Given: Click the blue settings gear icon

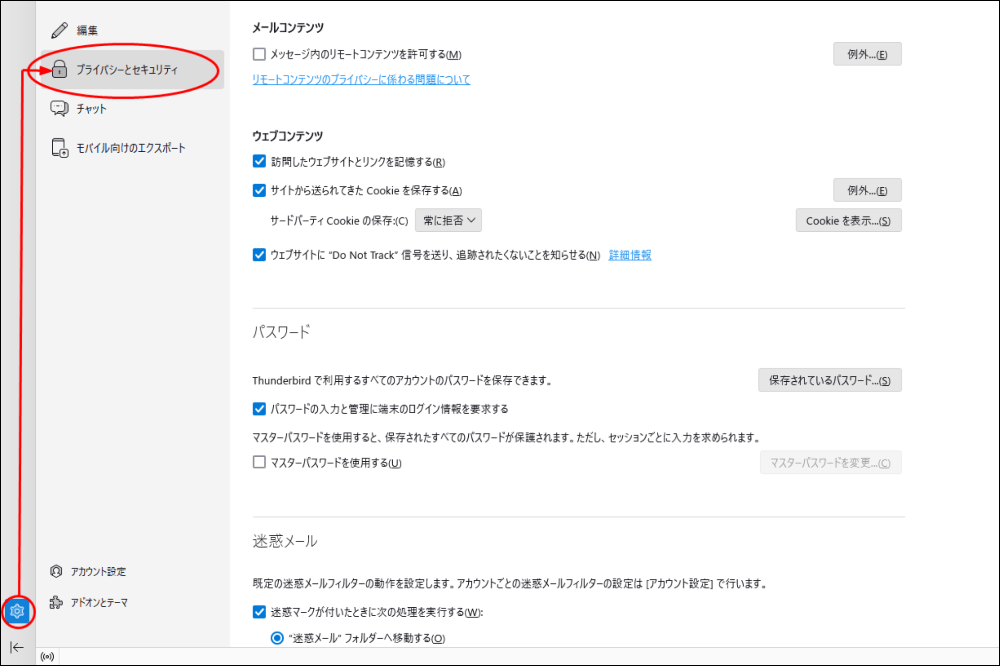Looking at the screenshot, I should point(17,611).
